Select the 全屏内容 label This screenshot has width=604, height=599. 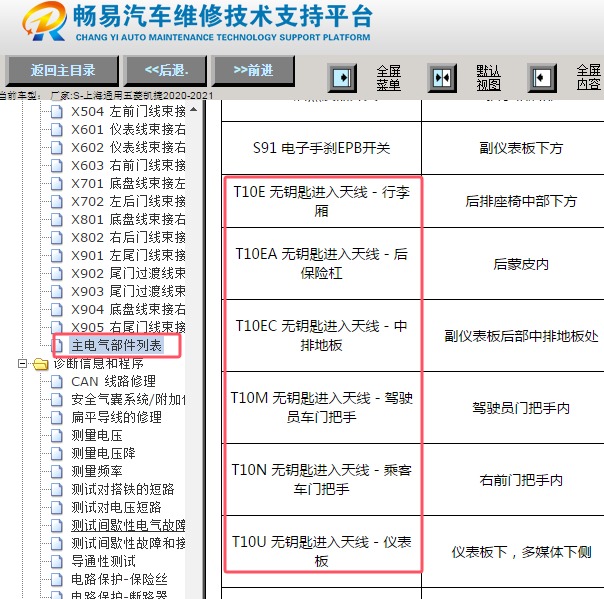click(589, 78)
